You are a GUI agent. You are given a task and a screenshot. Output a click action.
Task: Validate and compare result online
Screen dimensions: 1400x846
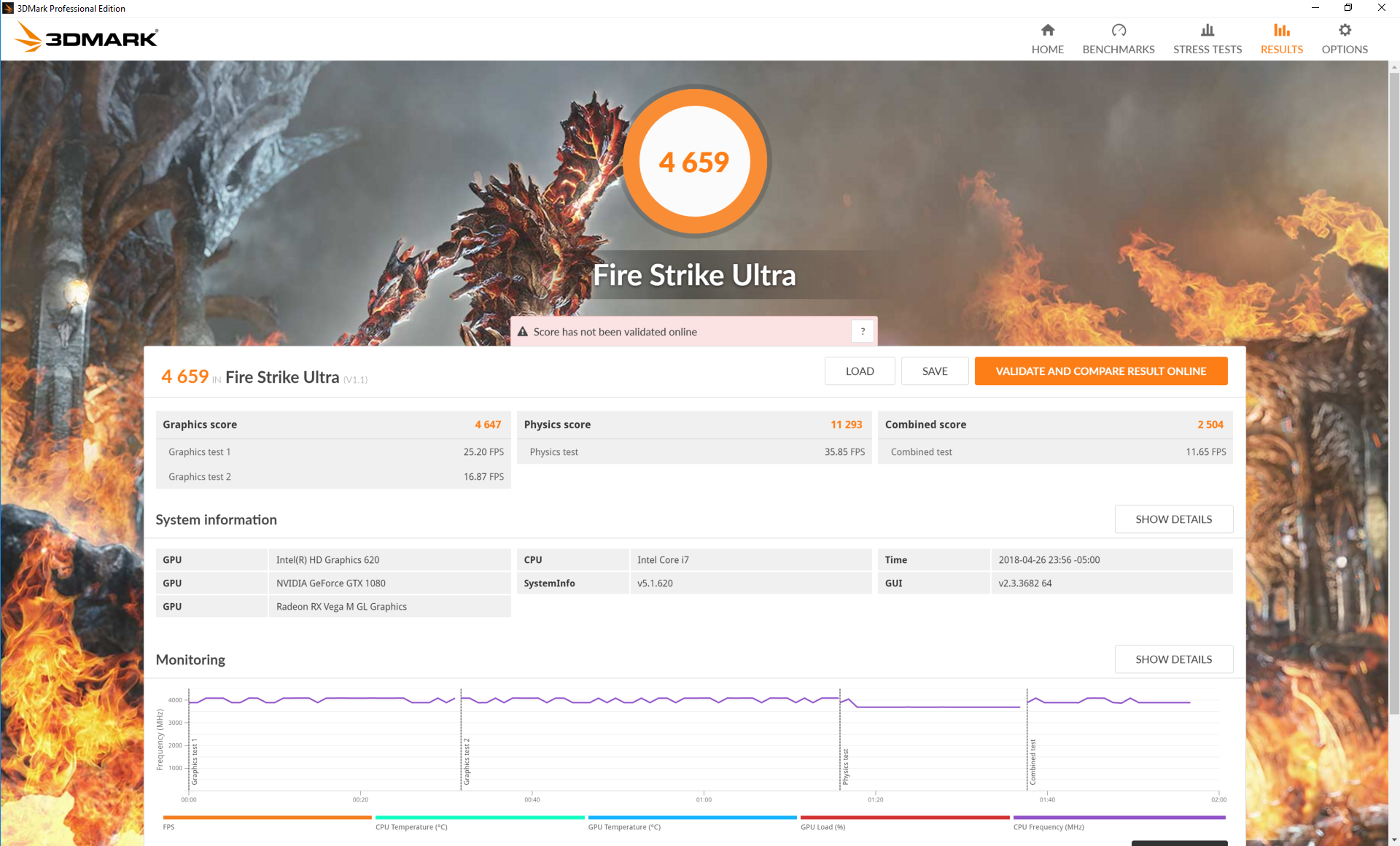(x=1100, y=371)
